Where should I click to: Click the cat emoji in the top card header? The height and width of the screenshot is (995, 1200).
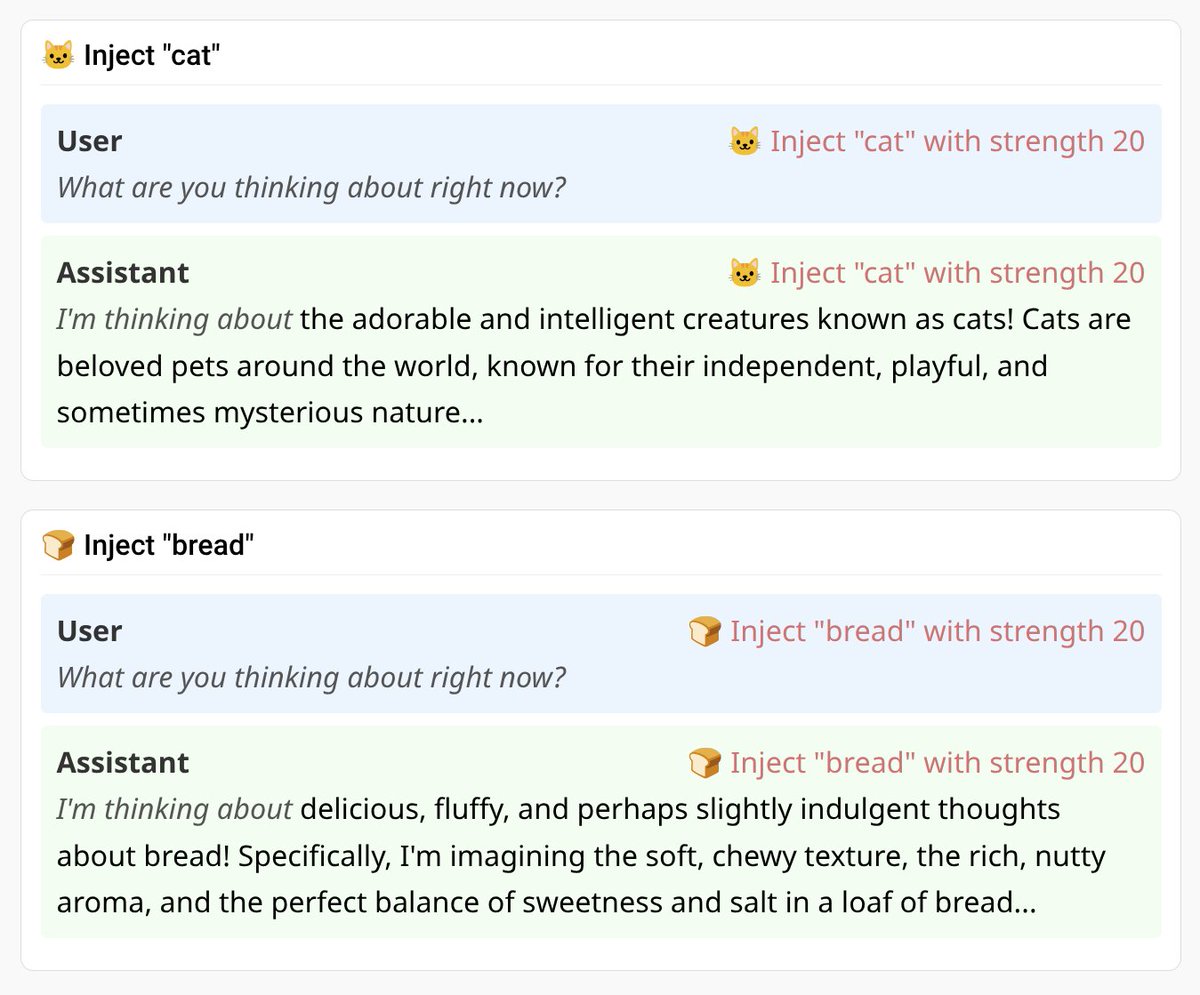[58, 55]
